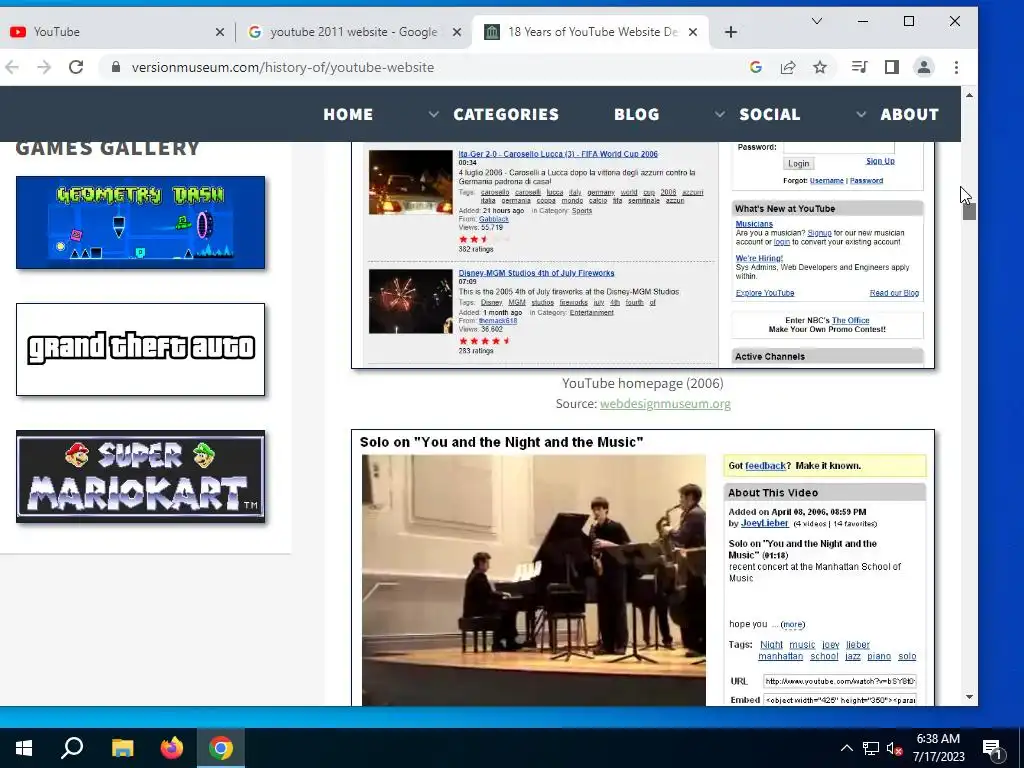Open the Super Mario Kart gallery image
This screenshot has height=768, width=1024.
[x=140, y=476]
